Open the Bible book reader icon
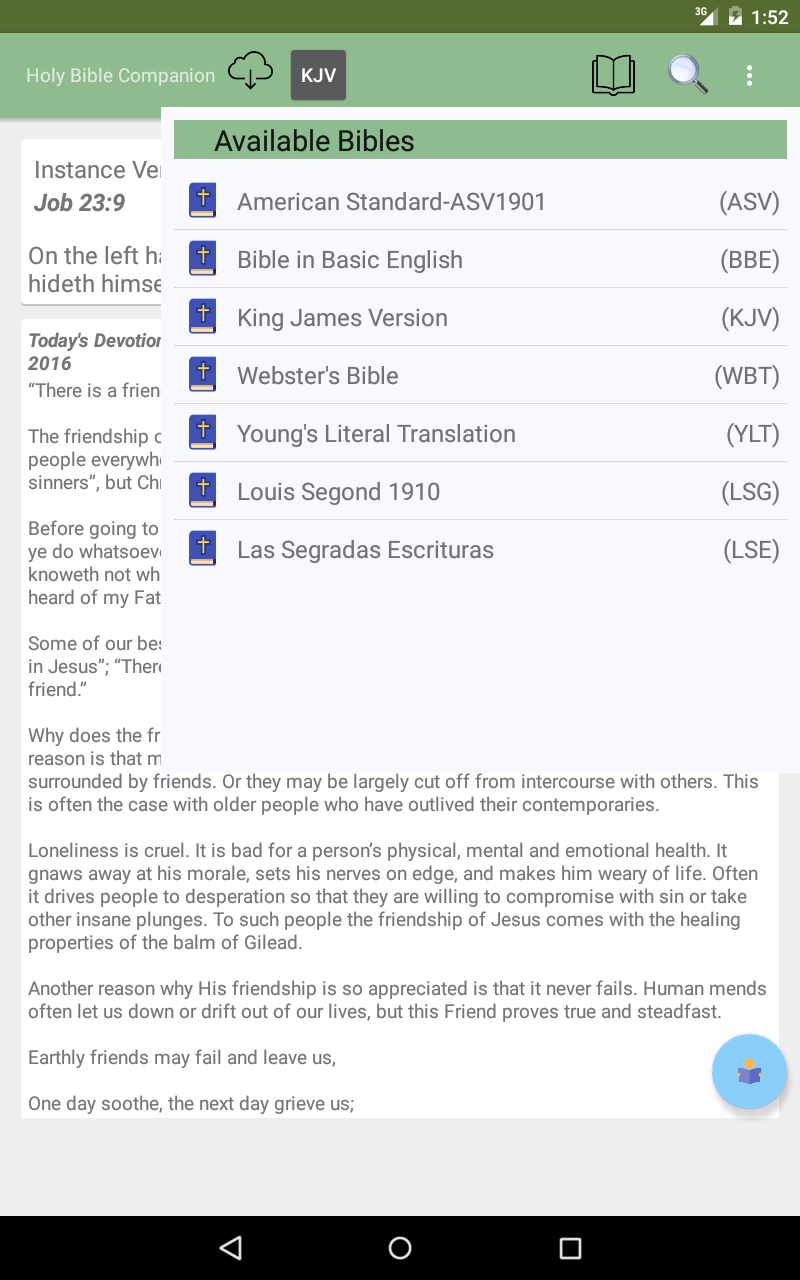 613,75
